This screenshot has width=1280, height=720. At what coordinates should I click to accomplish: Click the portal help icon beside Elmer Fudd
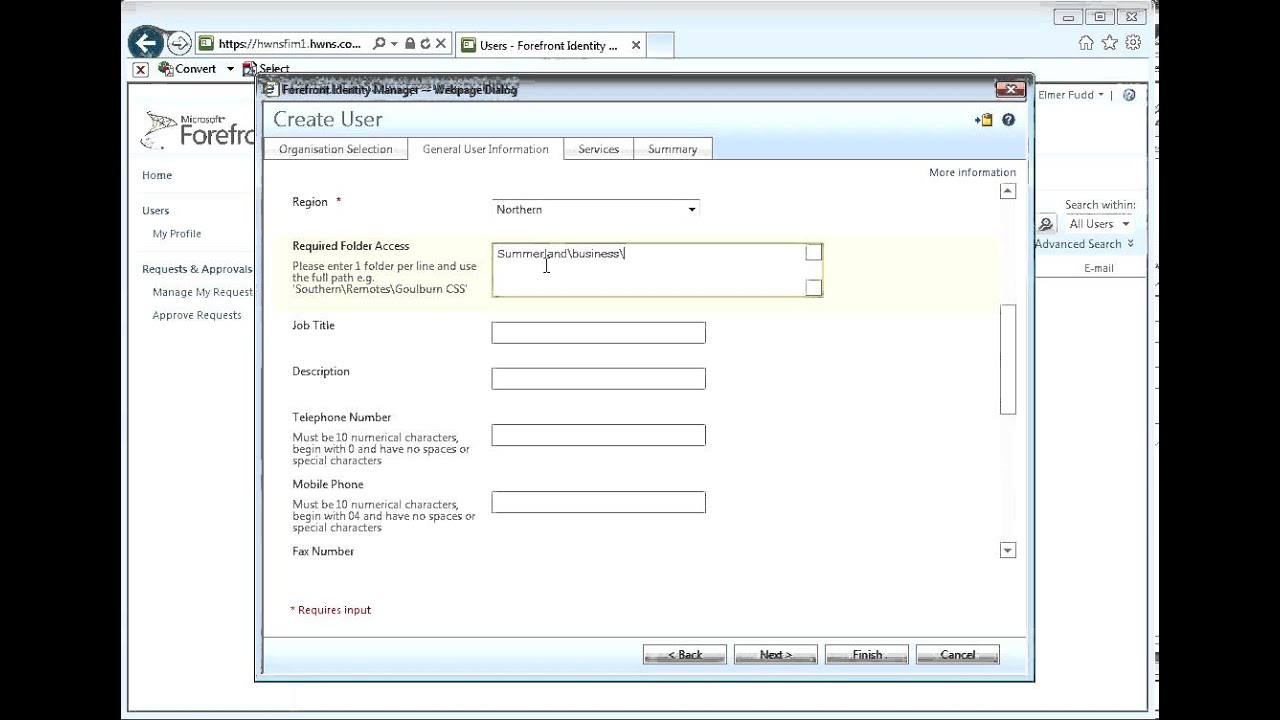click(x=1129, y=95)
